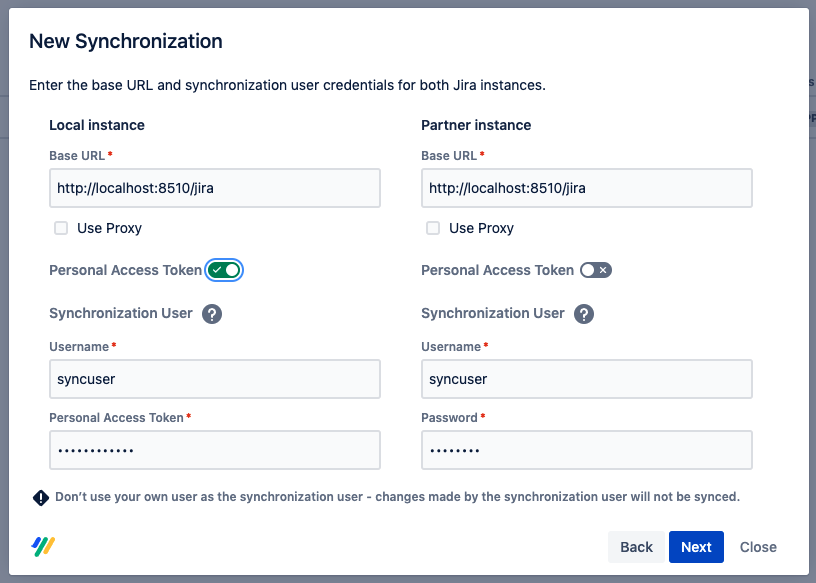This screenshot has width=816, height=583.
Task: Click the local instance Username field
Action: coord(215,379)
